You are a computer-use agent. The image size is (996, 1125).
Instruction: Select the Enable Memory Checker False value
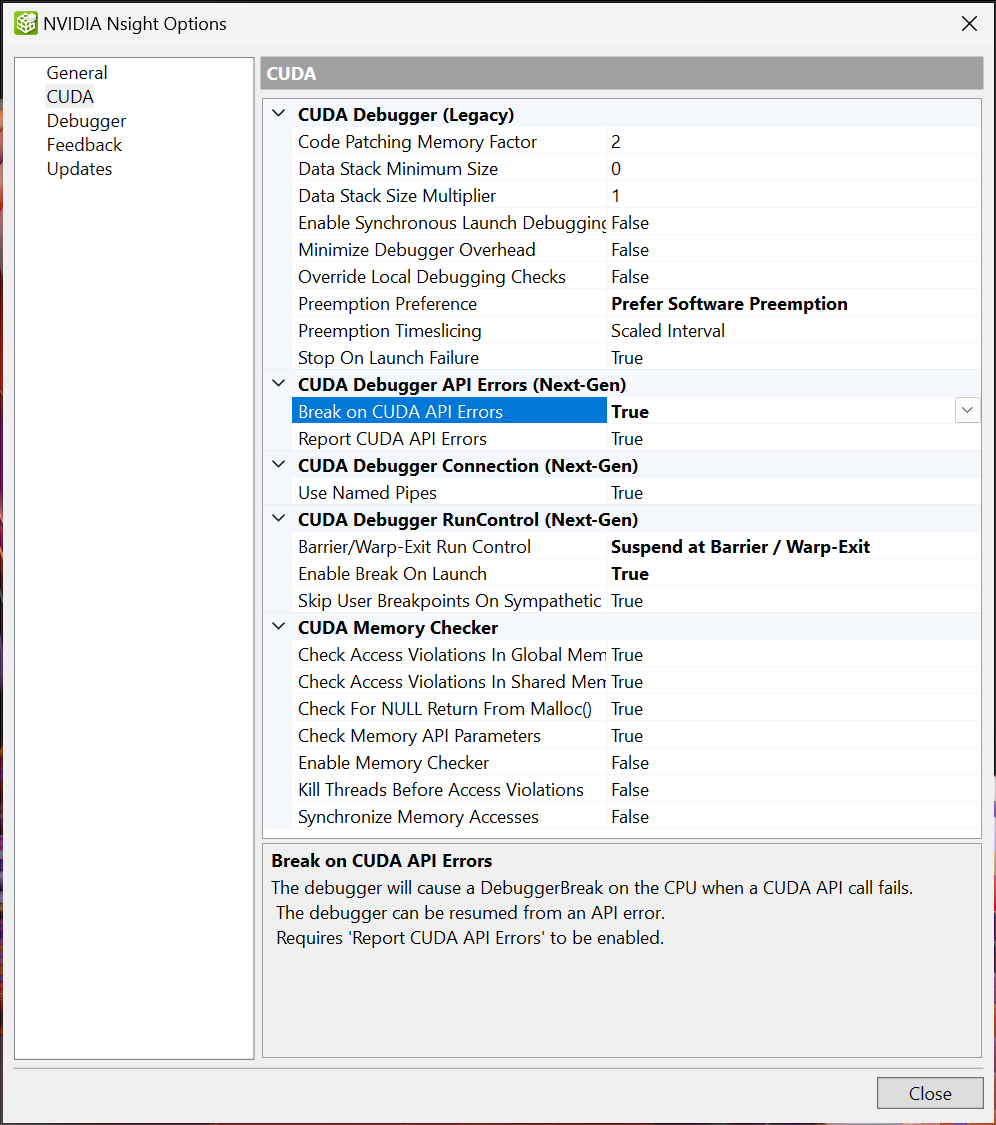click(630, 763)
